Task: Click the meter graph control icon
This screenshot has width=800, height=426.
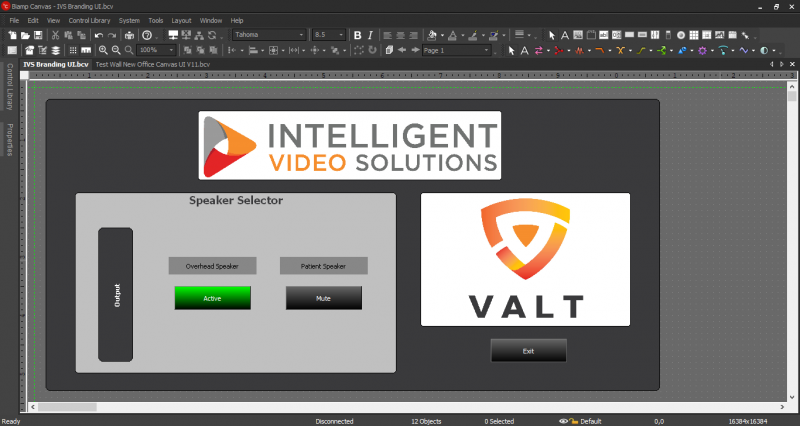Action: 719,35
